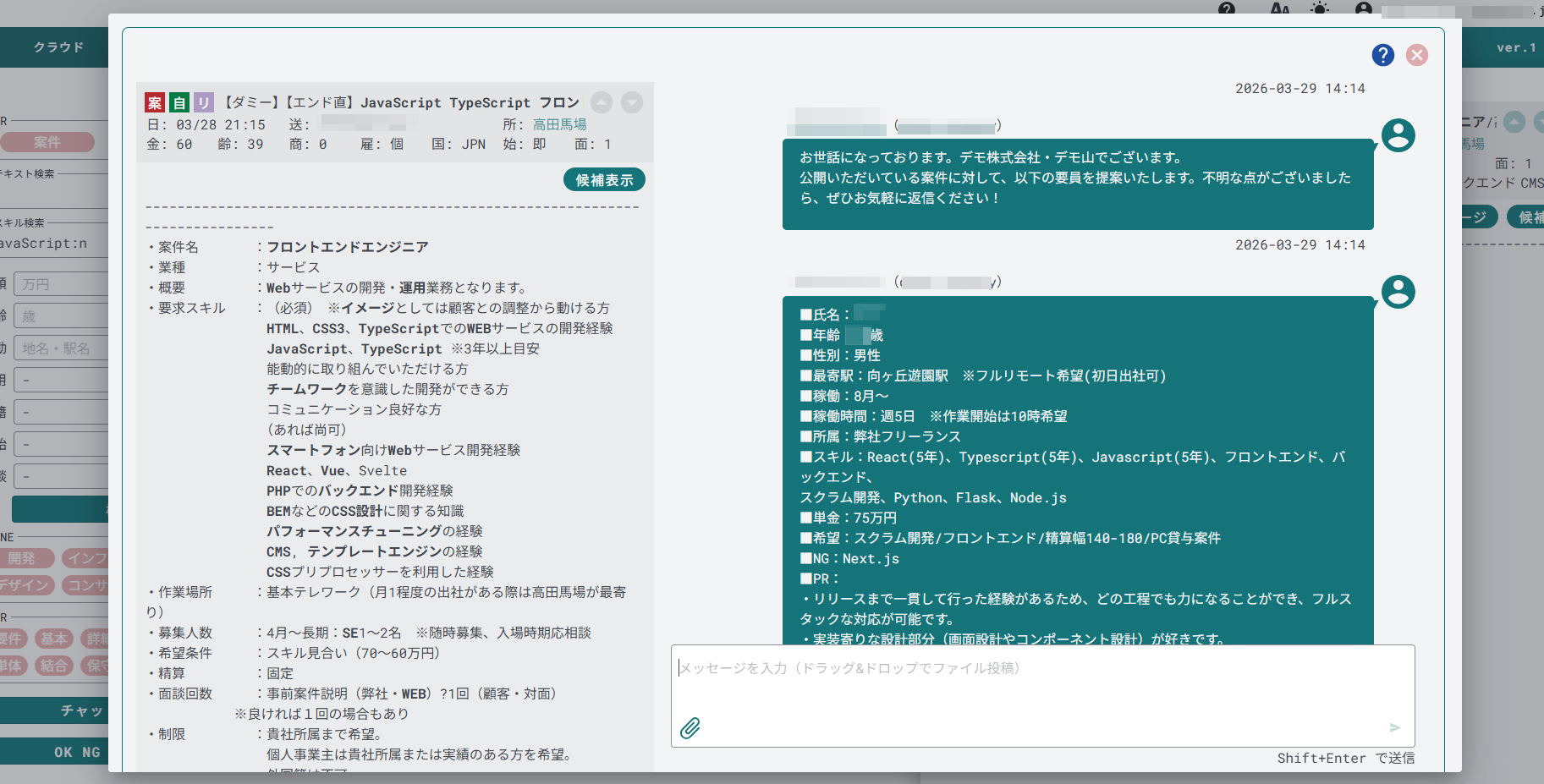
Task: Click the red 案 badge icon
Action: click(155, 103)
